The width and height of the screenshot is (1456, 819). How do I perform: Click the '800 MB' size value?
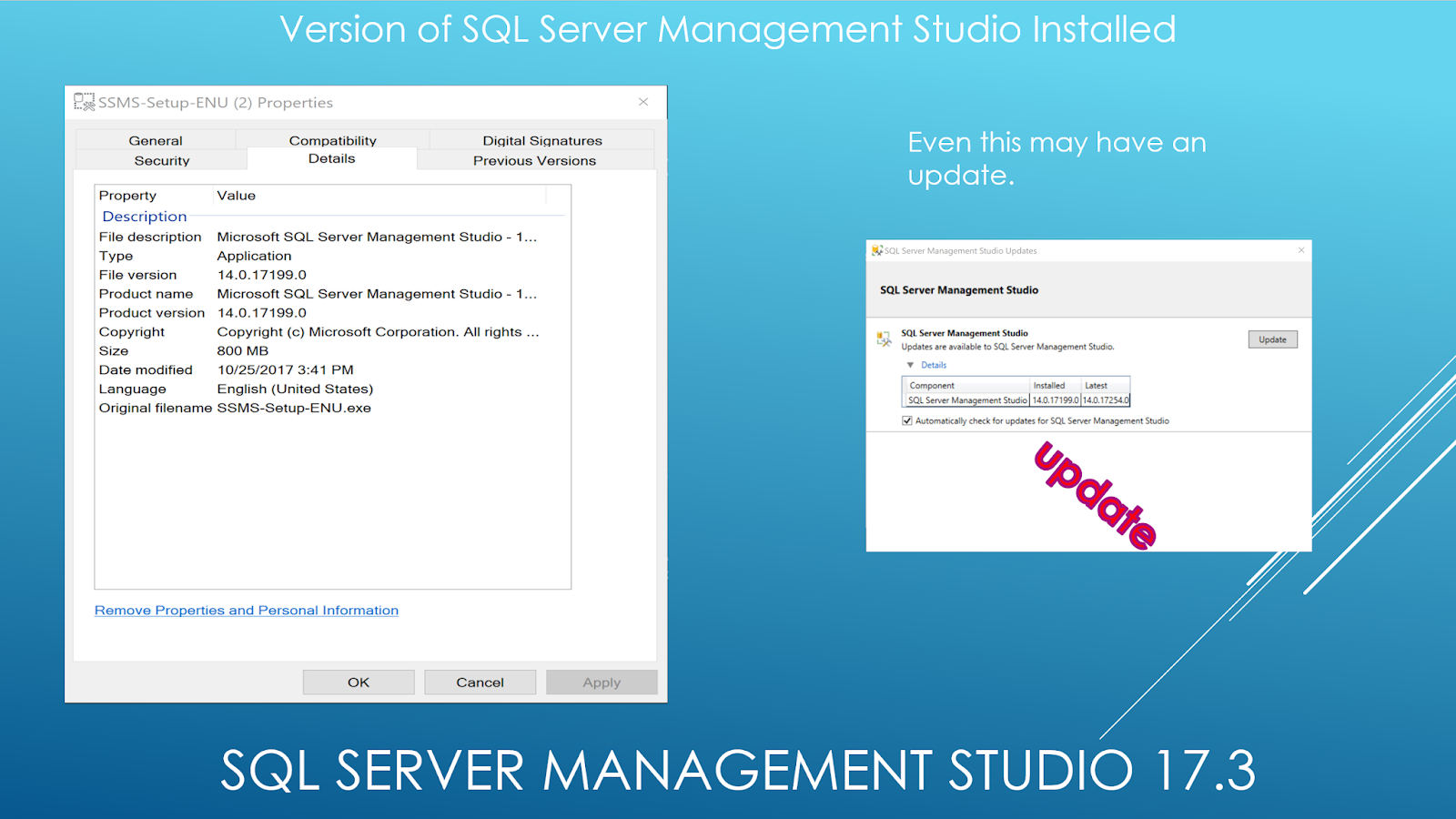243,351
